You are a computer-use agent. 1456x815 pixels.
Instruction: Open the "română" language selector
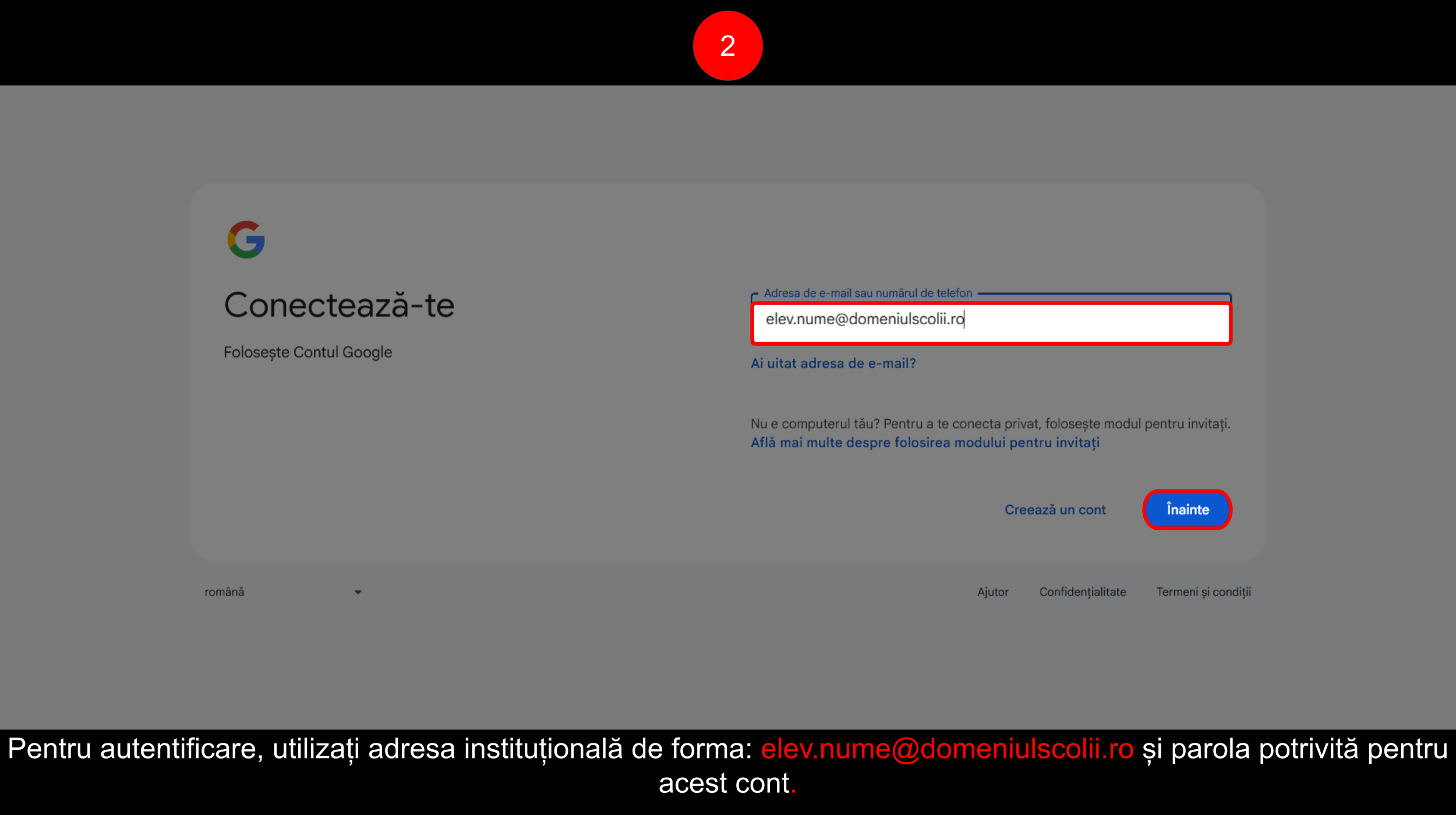coord(224,592)
